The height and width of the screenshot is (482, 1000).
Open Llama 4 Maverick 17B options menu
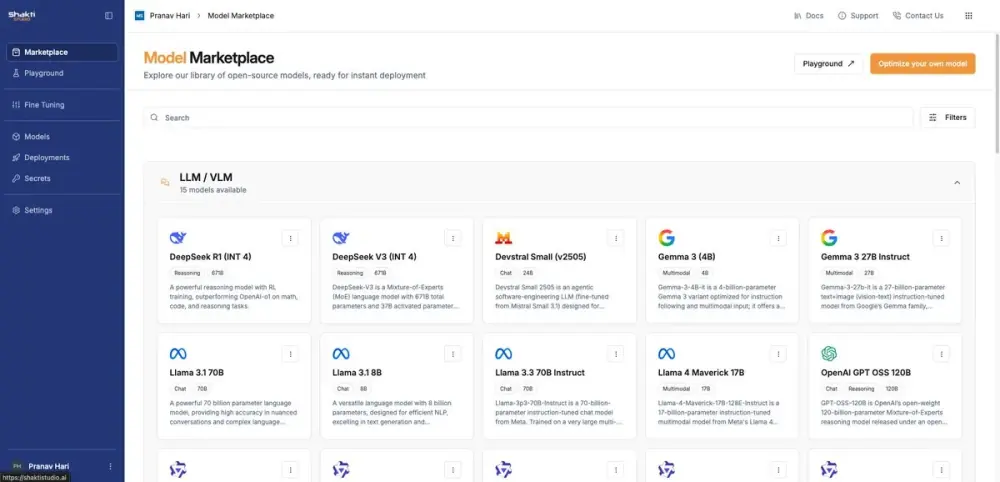tap(778, 354)
